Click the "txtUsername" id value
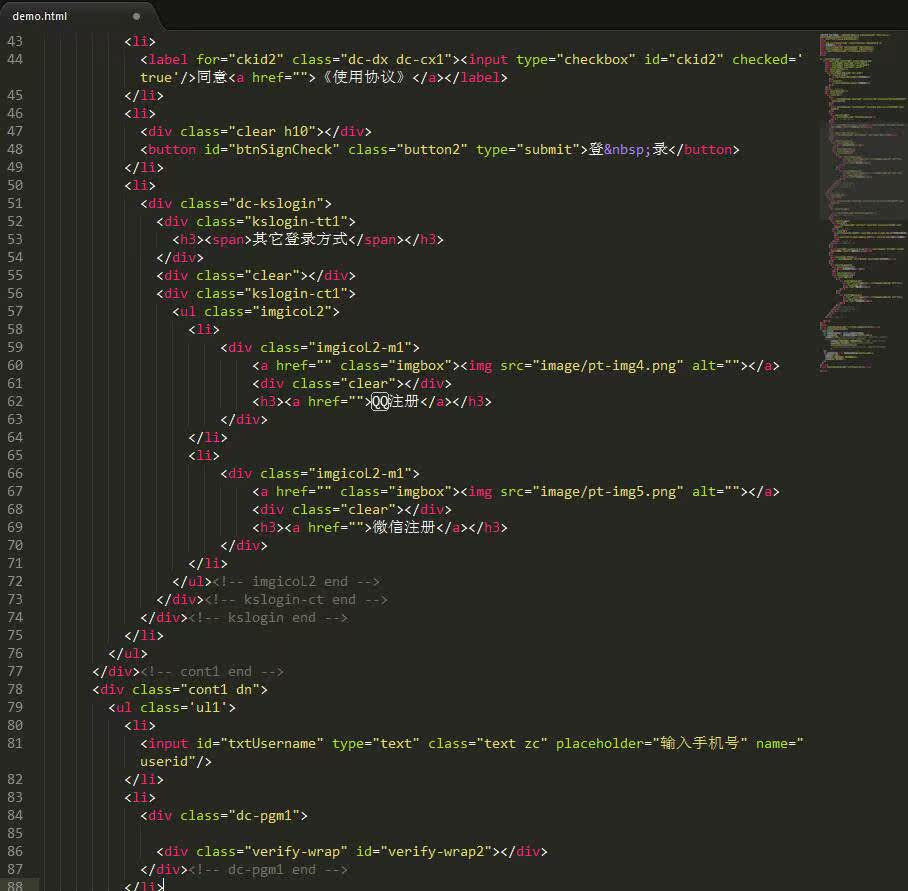908x891 pixels. 272,743
